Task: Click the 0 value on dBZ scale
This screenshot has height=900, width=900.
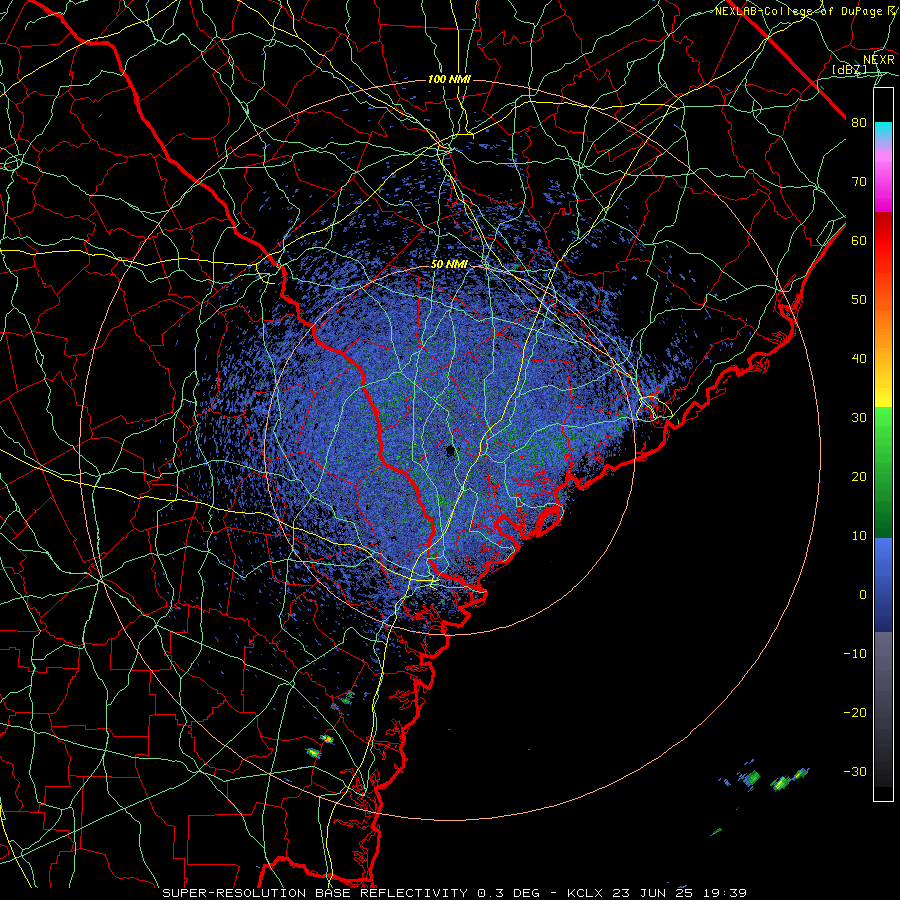Action: (x=863, y=595)
